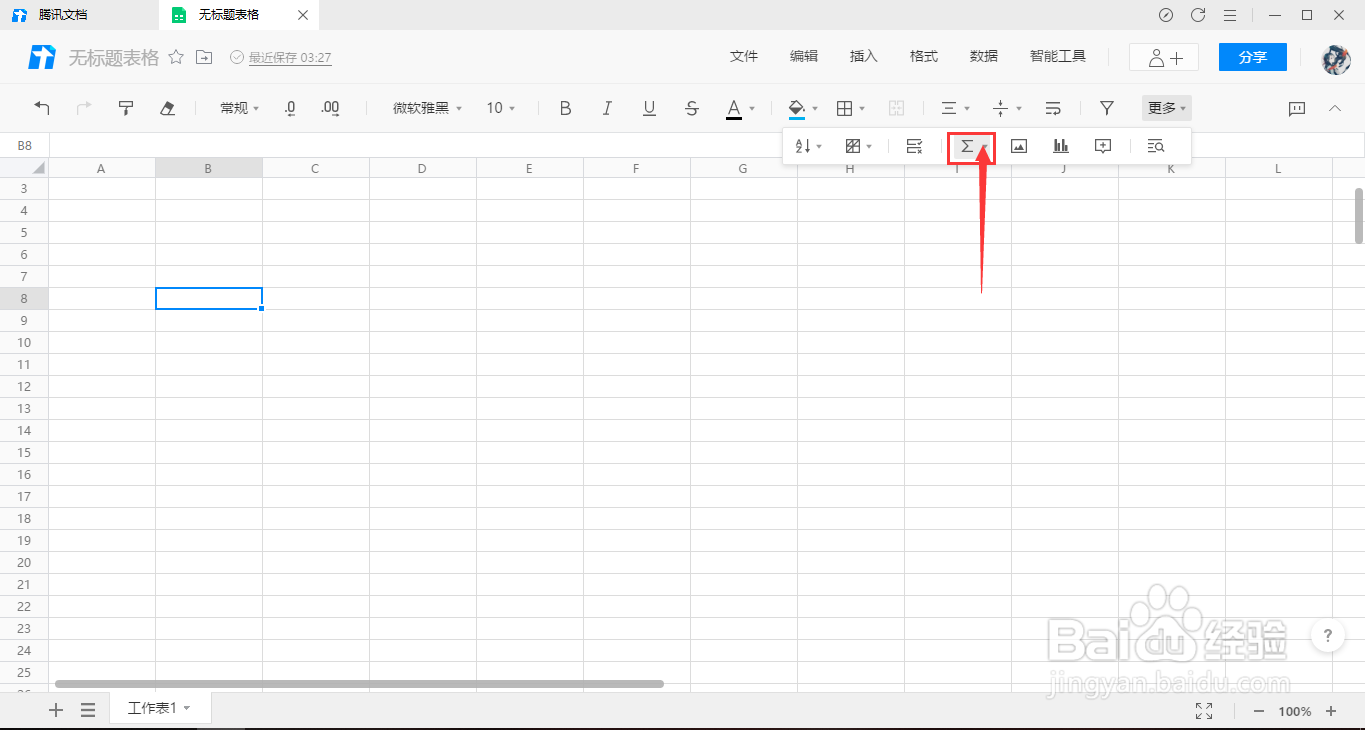The width and height of the screenshot is (1365, 730).
Task: Toggle bold formatting
Action: (x=565, y=108)
